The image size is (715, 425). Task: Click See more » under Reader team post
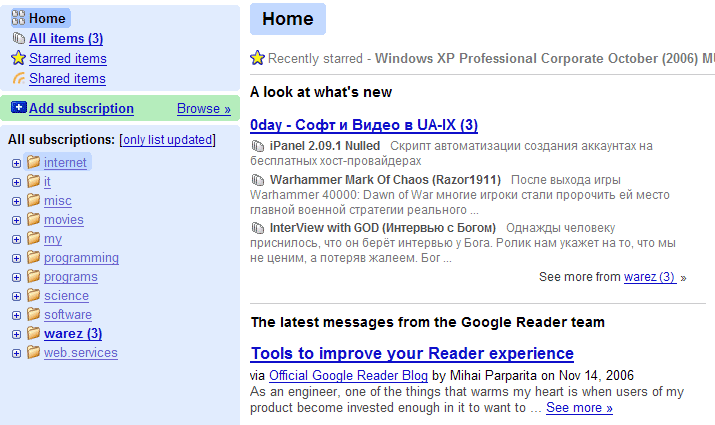(x=580, y=408)
